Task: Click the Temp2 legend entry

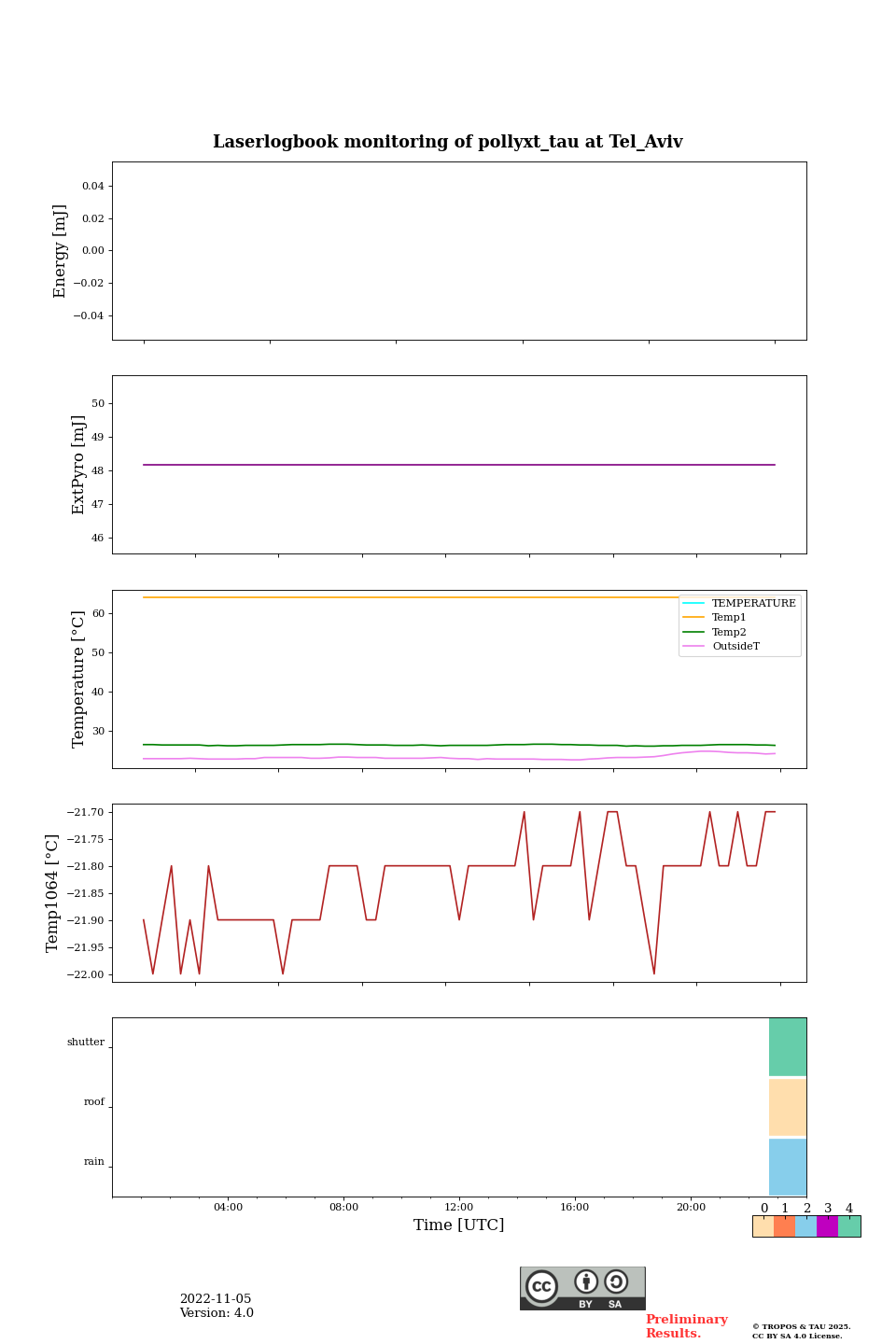Action: tap(715, 633)
